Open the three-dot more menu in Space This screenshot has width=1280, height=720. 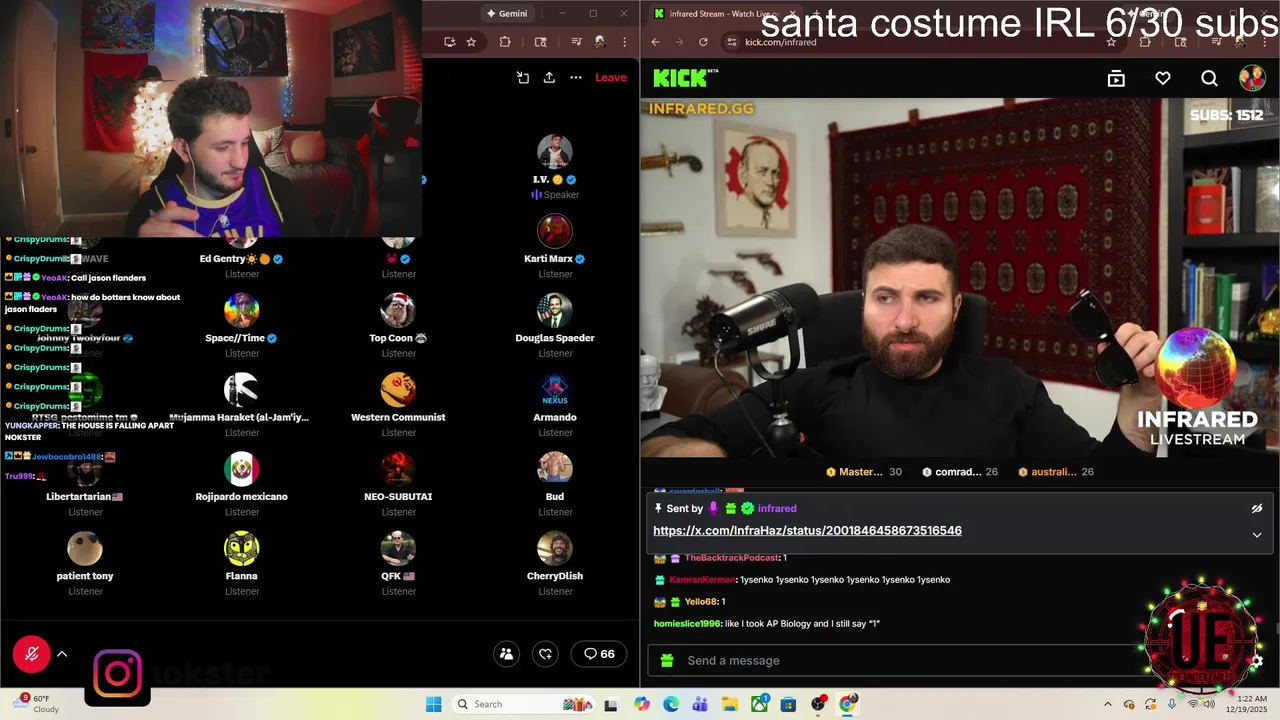(x=576, y=78)
